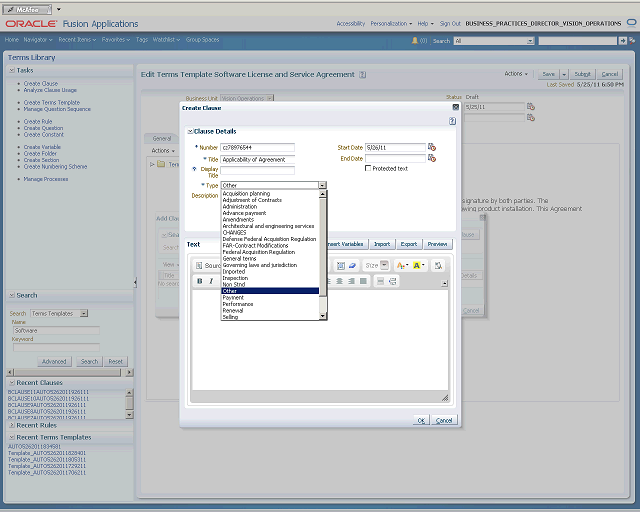Expand the Recent Rules panel
This screenshot has width=640, height=512.
[12, 425]
